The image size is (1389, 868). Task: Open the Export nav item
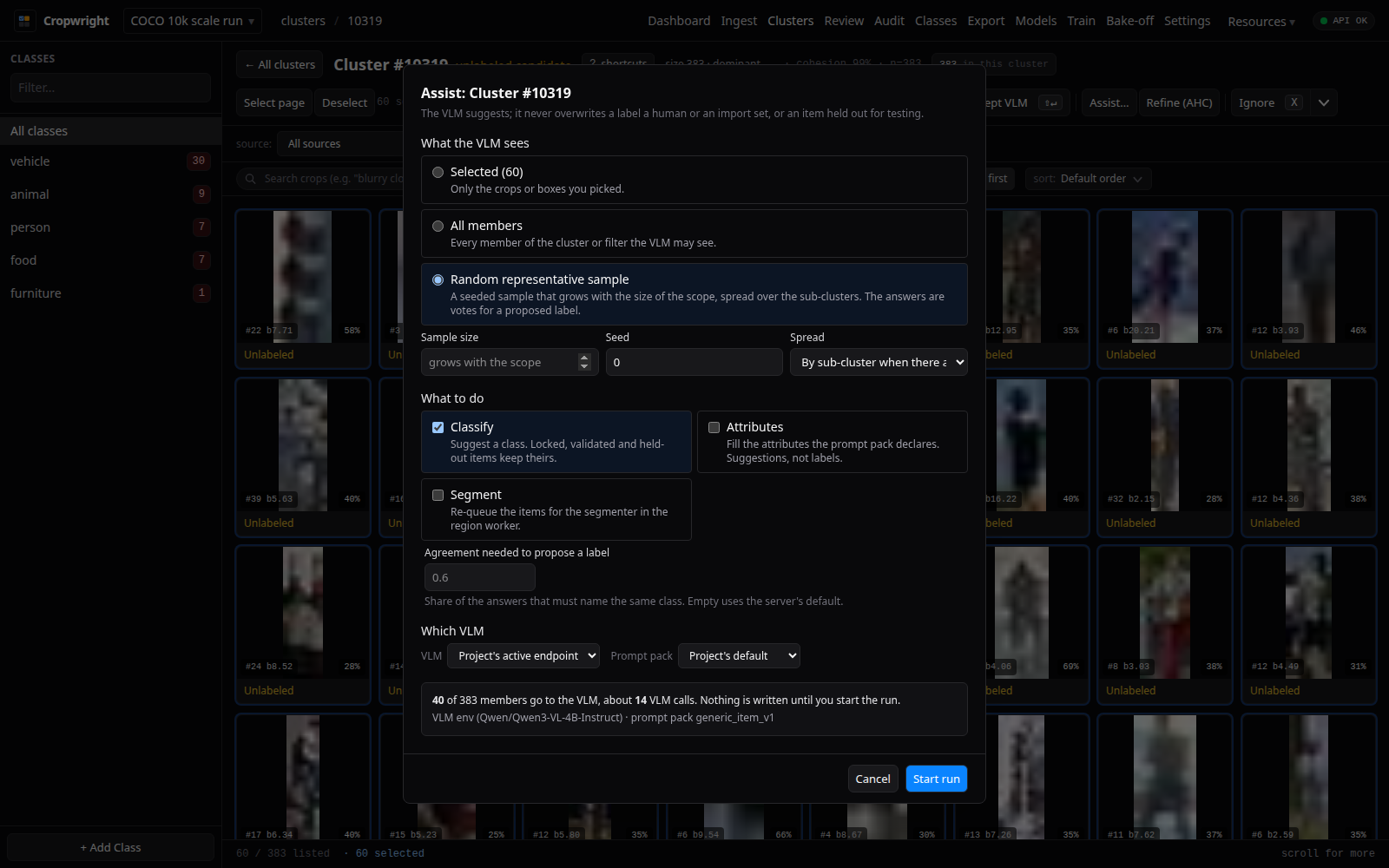pos(986,21)
